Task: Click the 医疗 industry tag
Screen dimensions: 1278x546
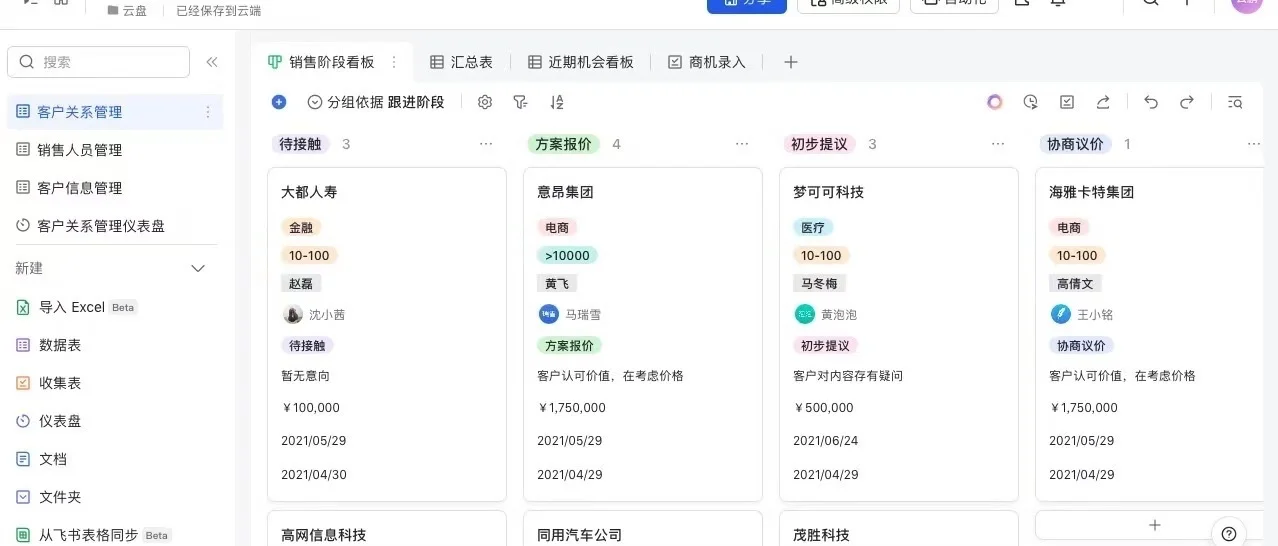Action: pyautogui.click(x=813, y=228)
